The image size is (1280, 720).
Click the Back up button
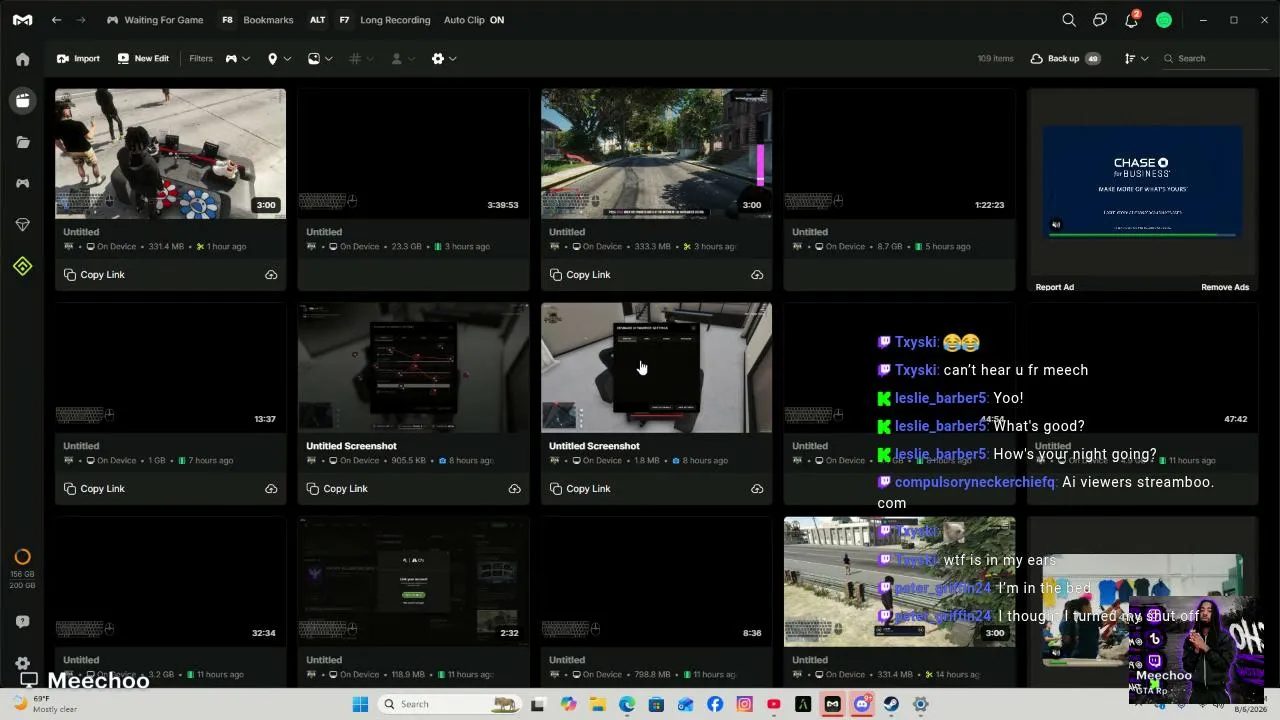coord(1064,59)
